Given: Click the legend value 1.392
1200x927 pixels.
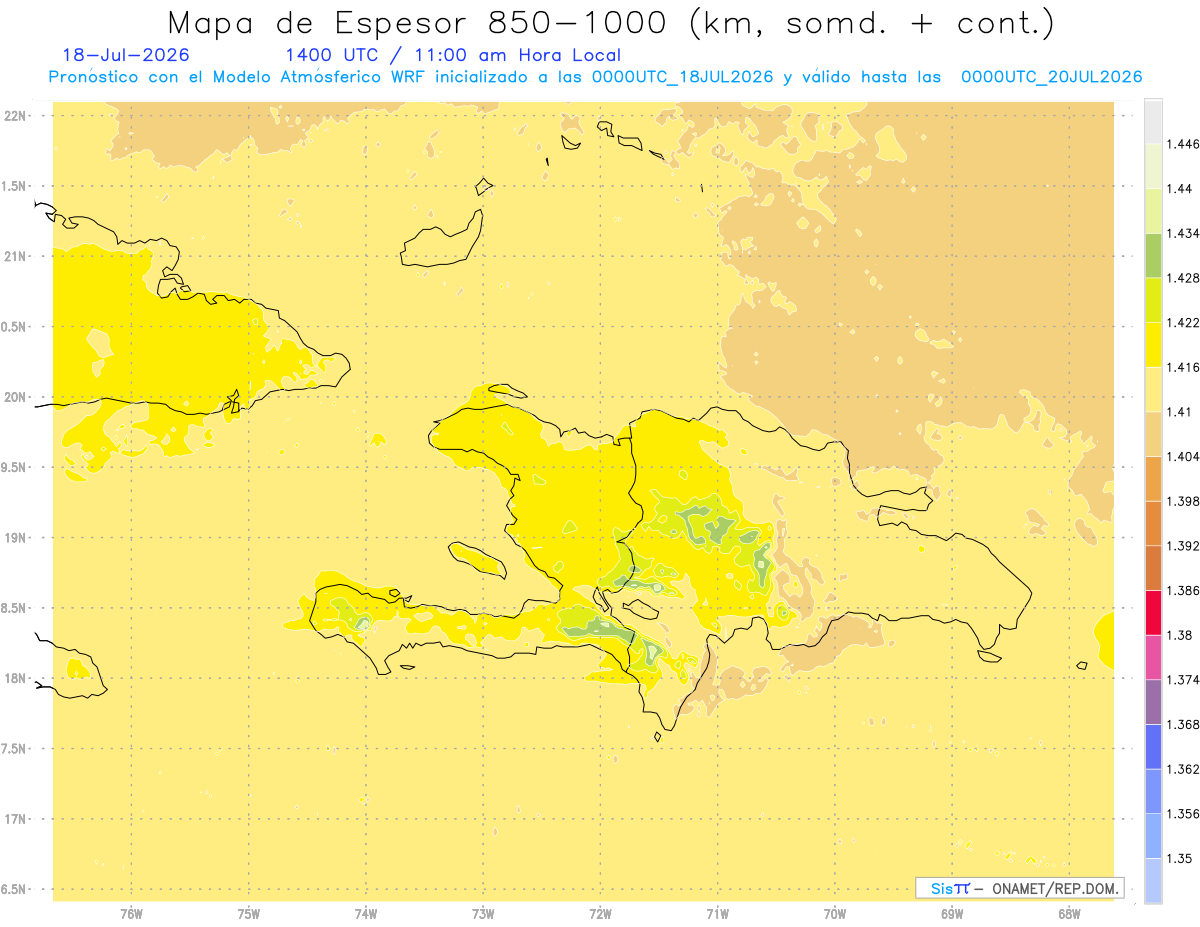Looking at the screenshot, I should coord(1184,546).
